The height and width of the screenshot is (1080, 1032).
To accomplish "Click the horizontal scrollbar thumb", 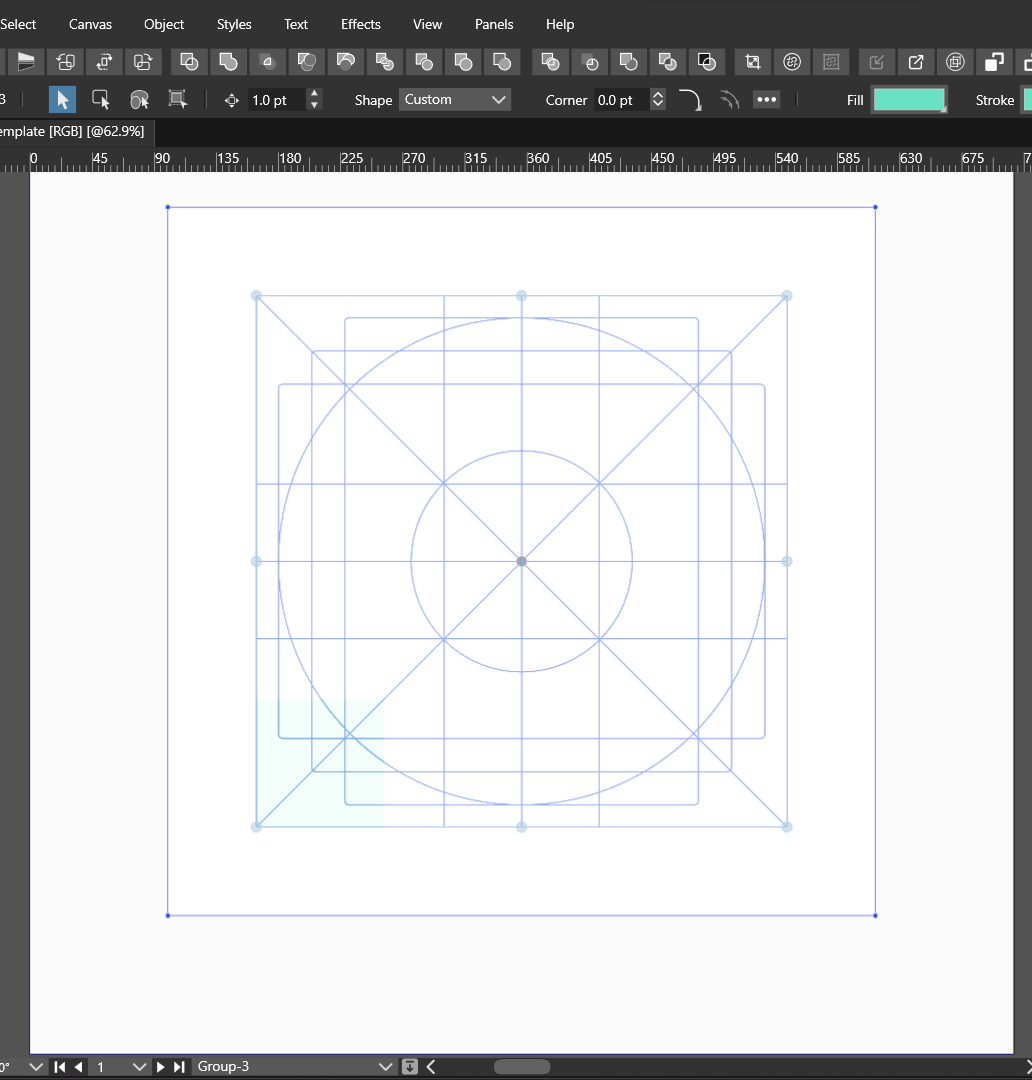I will click(x=521, y=1067).
